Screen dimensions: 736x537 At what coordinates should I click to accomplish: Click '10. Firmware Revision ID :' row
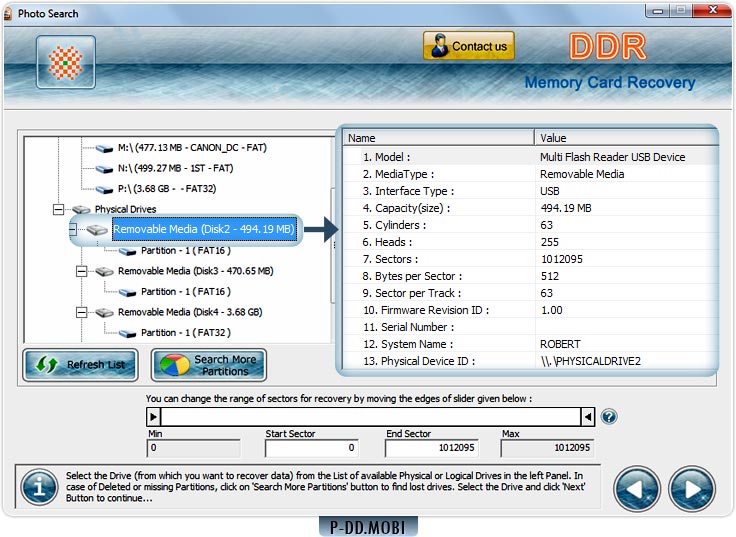click(530, 310)
